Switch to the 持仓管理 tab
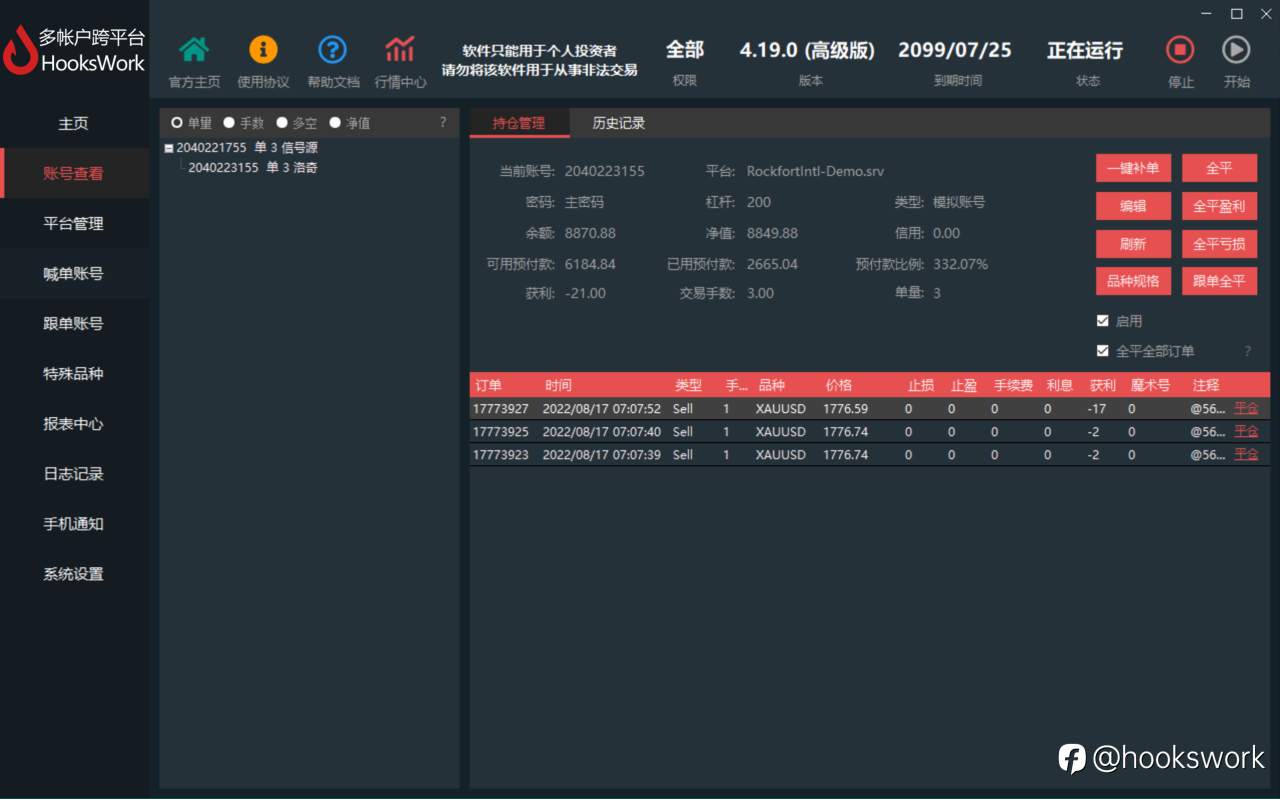 tap(519, 123)
